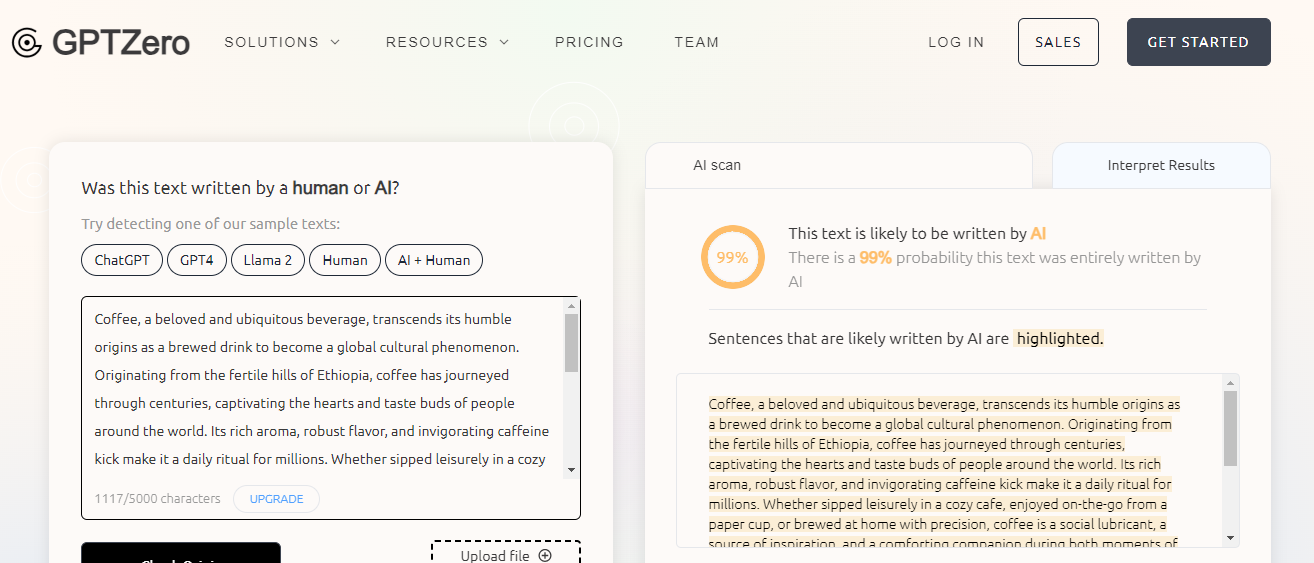Open the Team page
The image size is (1314, 563).
click(x=696, y=42)
